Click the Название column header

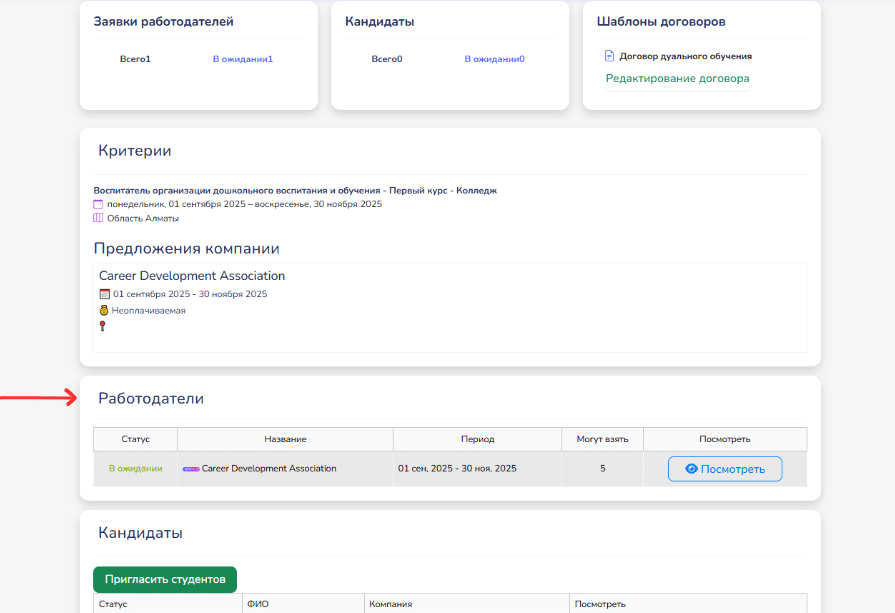click(285, 439)
